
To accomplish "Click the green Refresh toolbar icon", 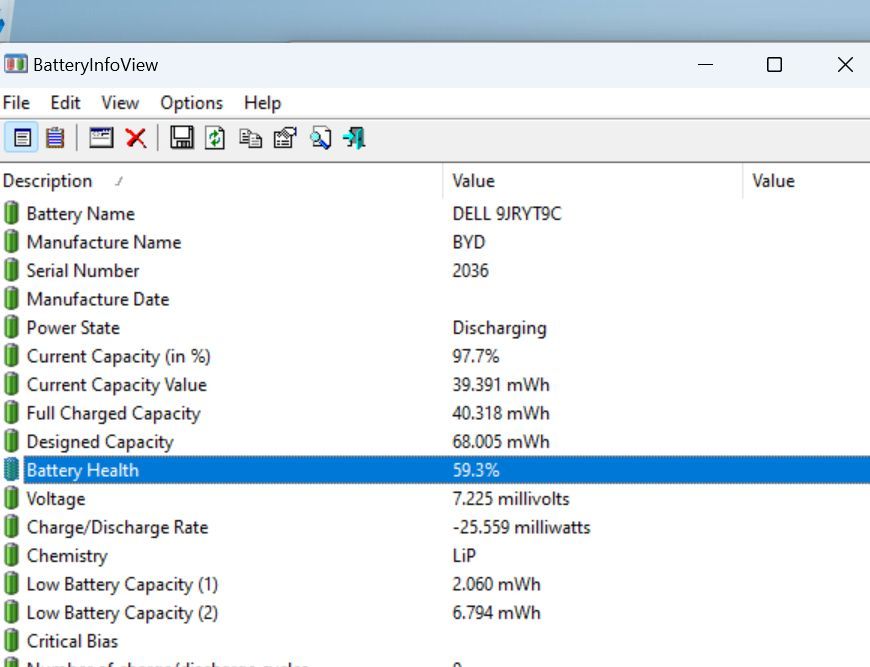I will point(215,138).
